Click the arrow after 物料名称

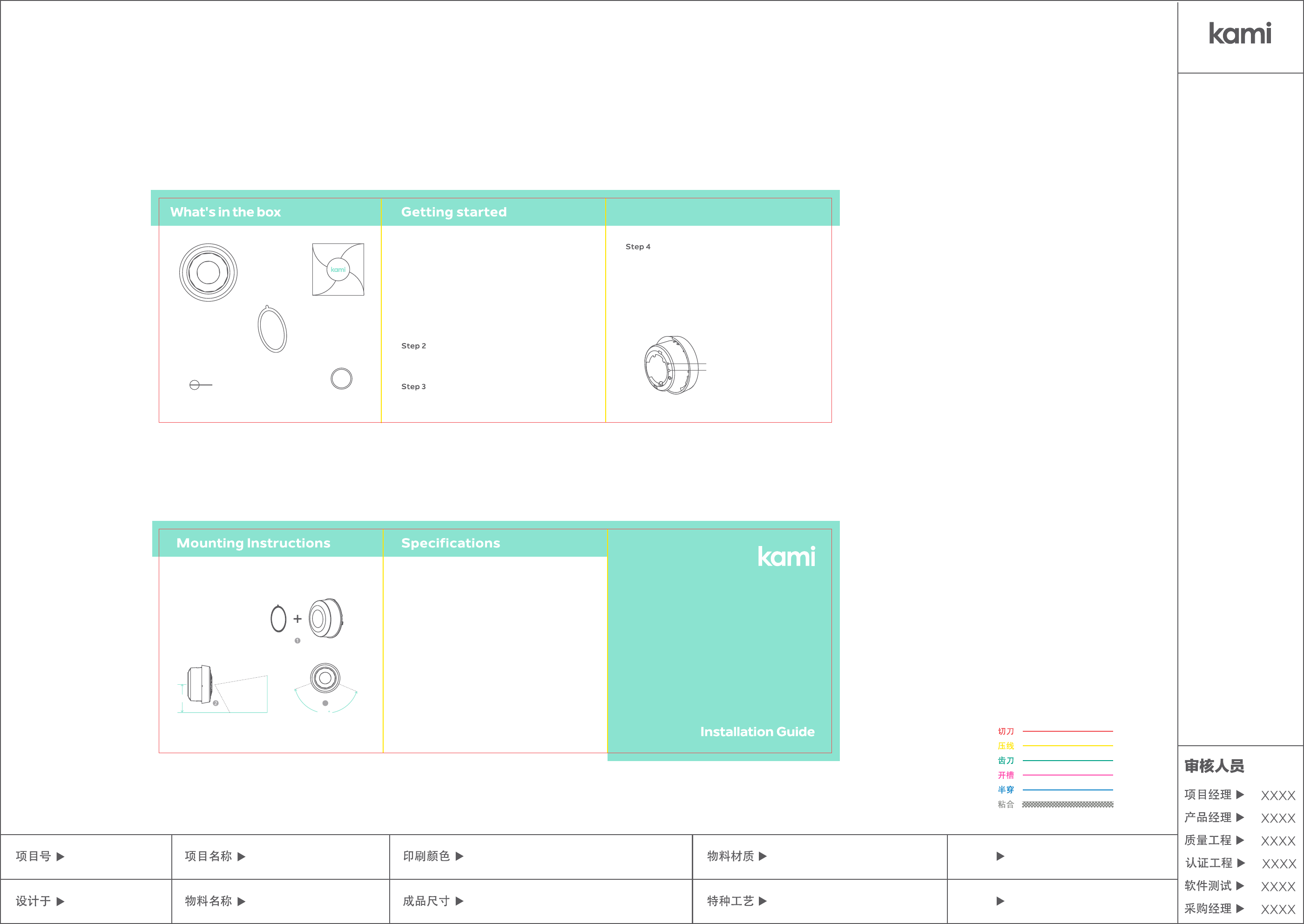coord(241,901)
